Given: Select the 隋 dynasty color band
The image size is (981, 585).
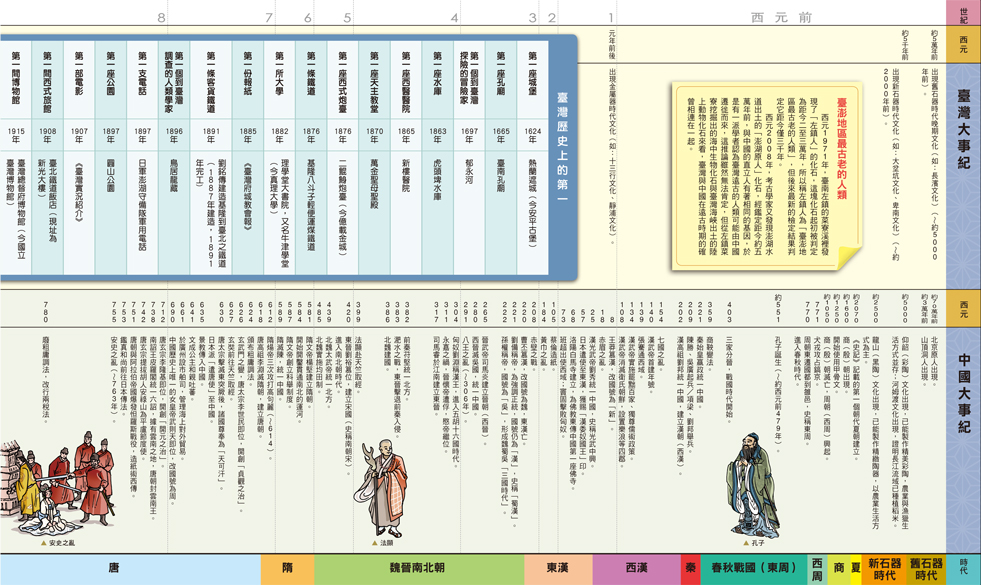Looking at the screenshot, I should [288, 569].
